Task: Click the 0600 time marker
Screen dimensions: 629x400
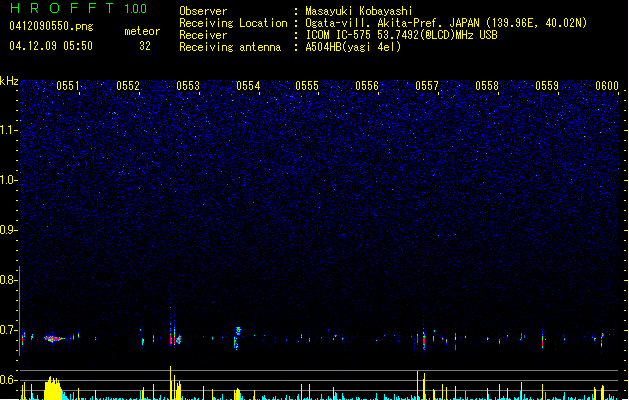Action: (x=607, y=86)
